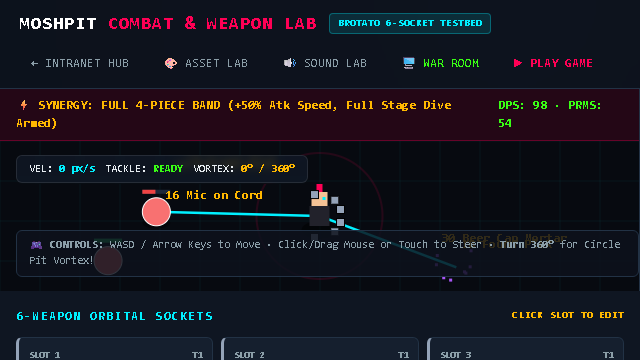Select Slot 1 weapon card
The width and height of the screenshot is (640, 360).
click(x=114, y=349)
